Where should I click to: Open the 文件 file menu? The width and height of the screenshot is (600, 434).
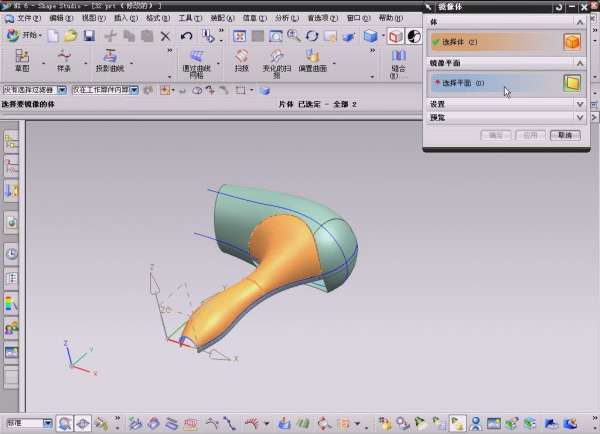pos(27,18)
